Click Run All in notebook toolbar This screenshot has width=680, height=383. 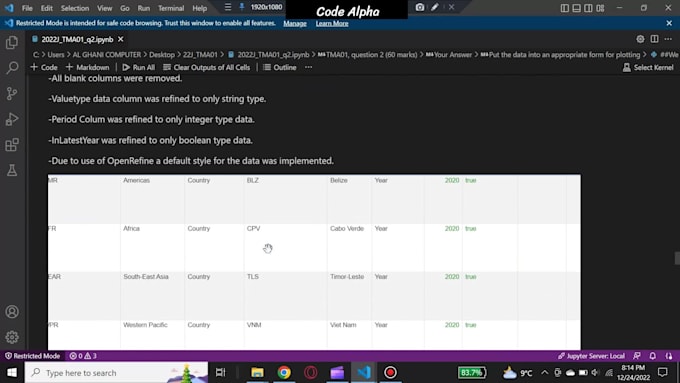click(138, 67)
